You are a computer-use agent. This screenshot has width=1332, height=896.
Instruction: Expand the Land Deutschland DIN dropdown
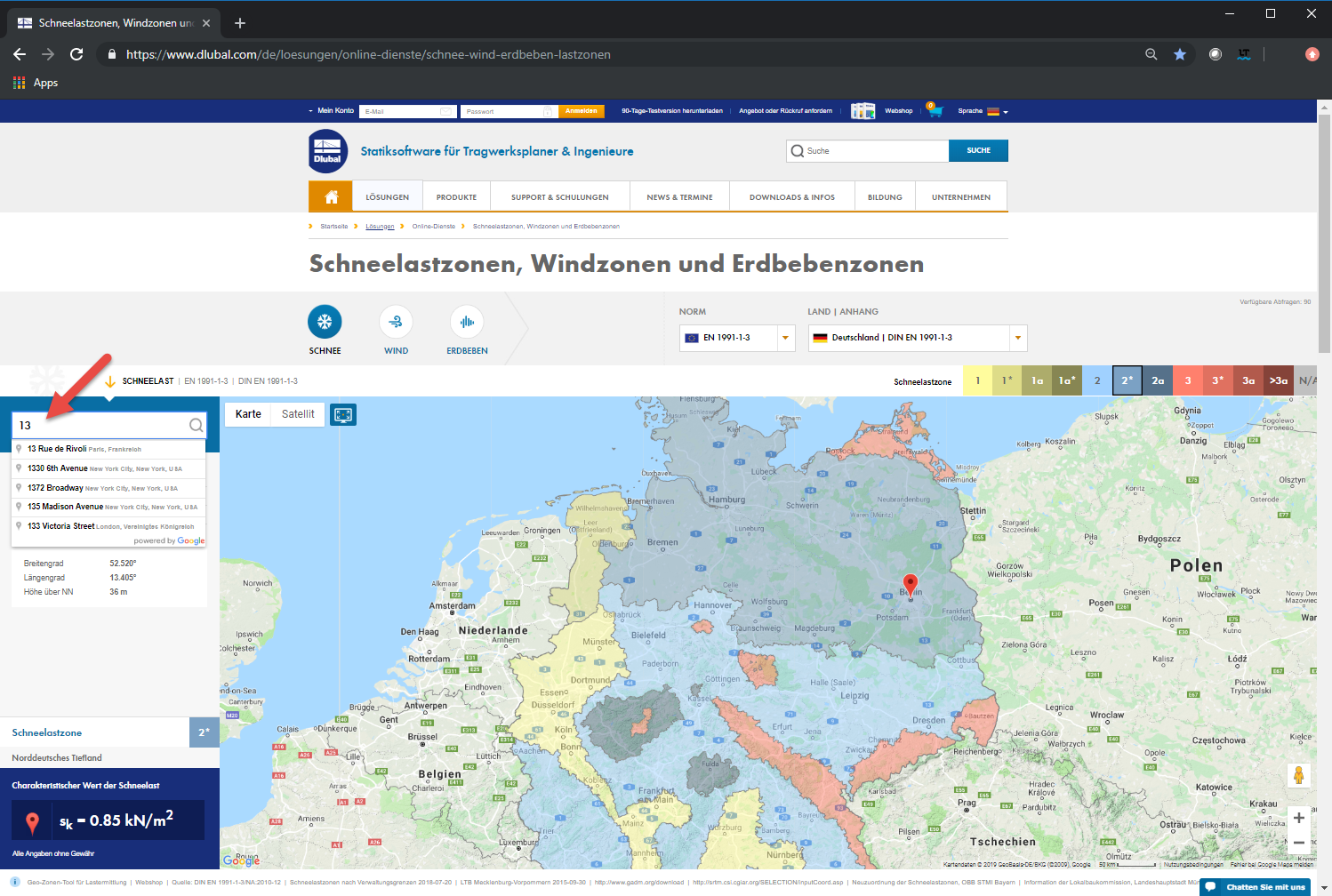[x=918, y=338]
